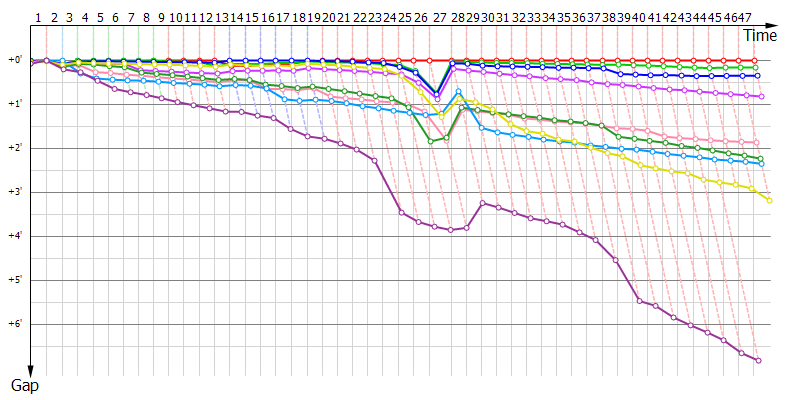Viewport: 800px width, 400px height.
Task: Select the +1' gap label
Action: click(15, 104)
